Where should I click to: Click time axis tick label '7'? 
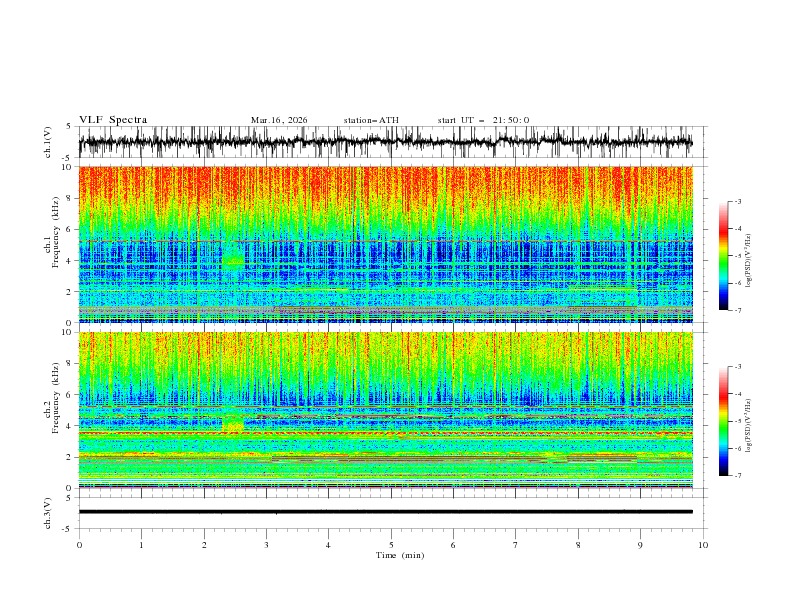516,545
